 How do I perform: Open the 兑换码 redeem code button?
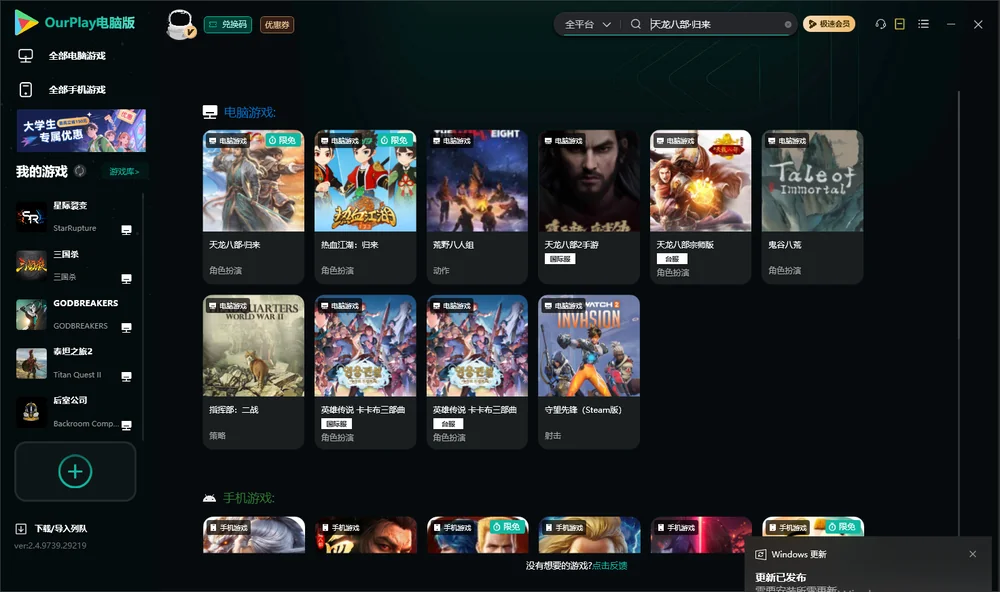coord(228,24)
